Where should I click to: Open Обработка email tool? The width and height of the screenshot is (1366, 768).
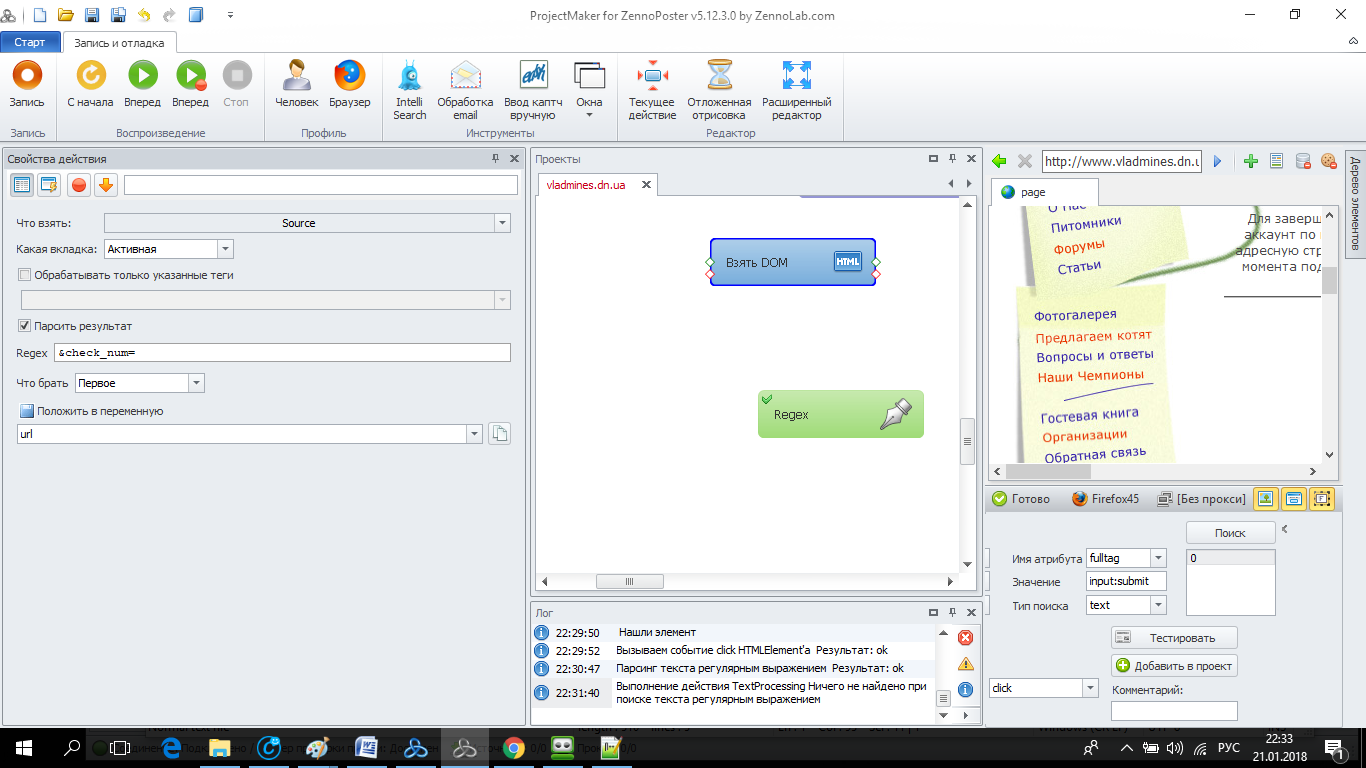click(x=465, y=76)
